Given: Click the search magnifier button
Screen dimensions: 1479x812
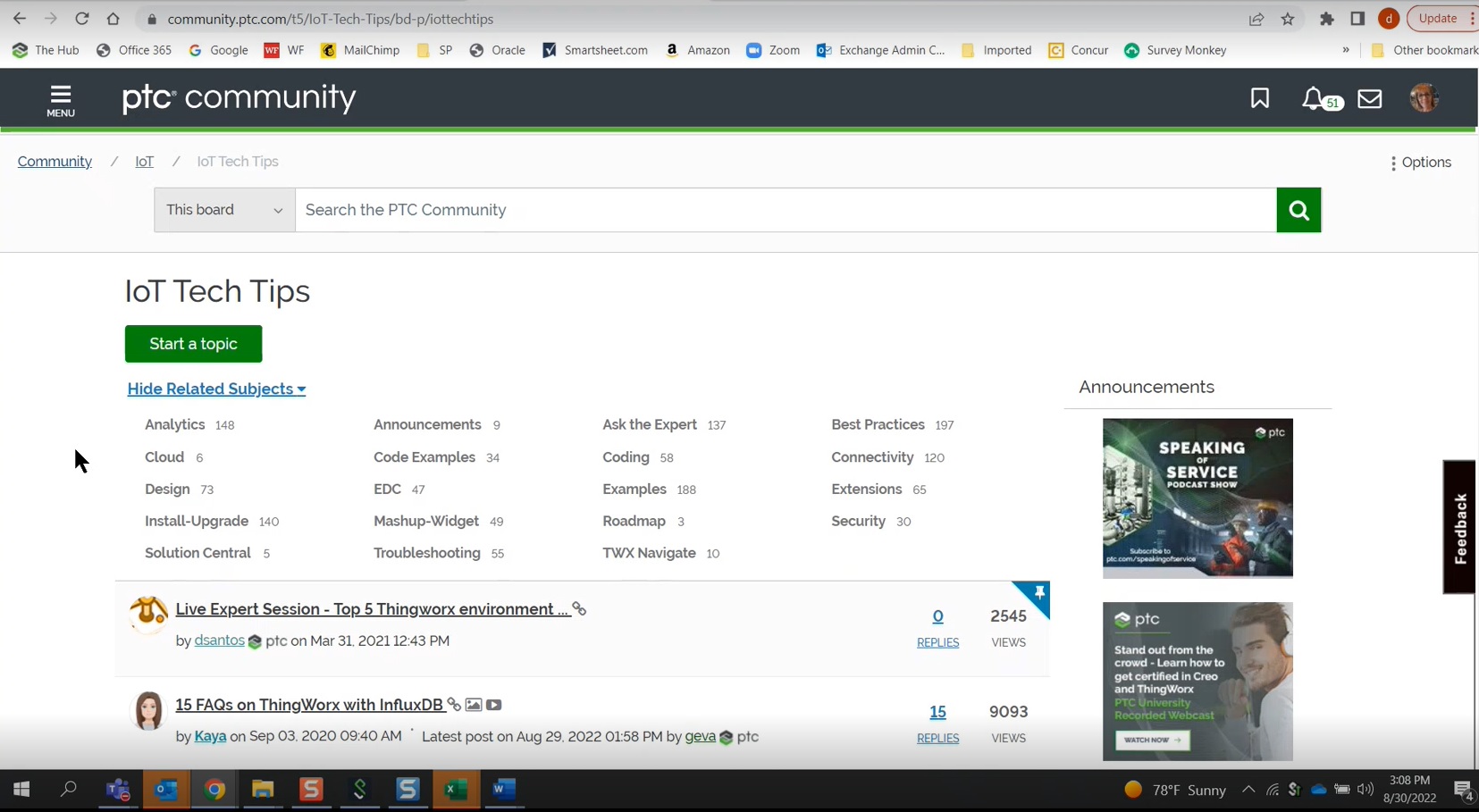Looking at the screenshot, I should click(x=1298, y=209).
